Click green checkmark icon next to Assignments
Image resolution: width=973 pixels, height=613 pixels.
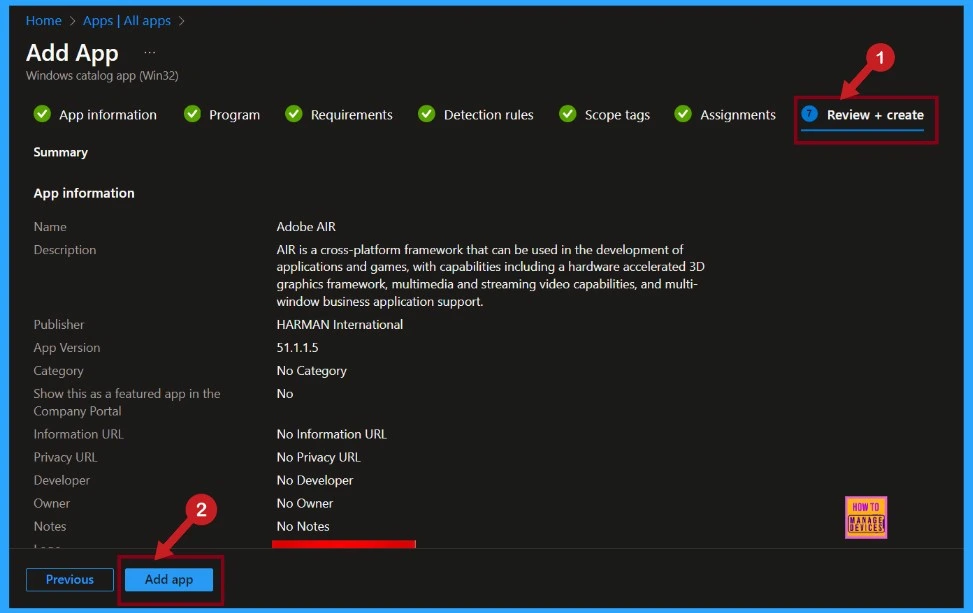point(683,114)
